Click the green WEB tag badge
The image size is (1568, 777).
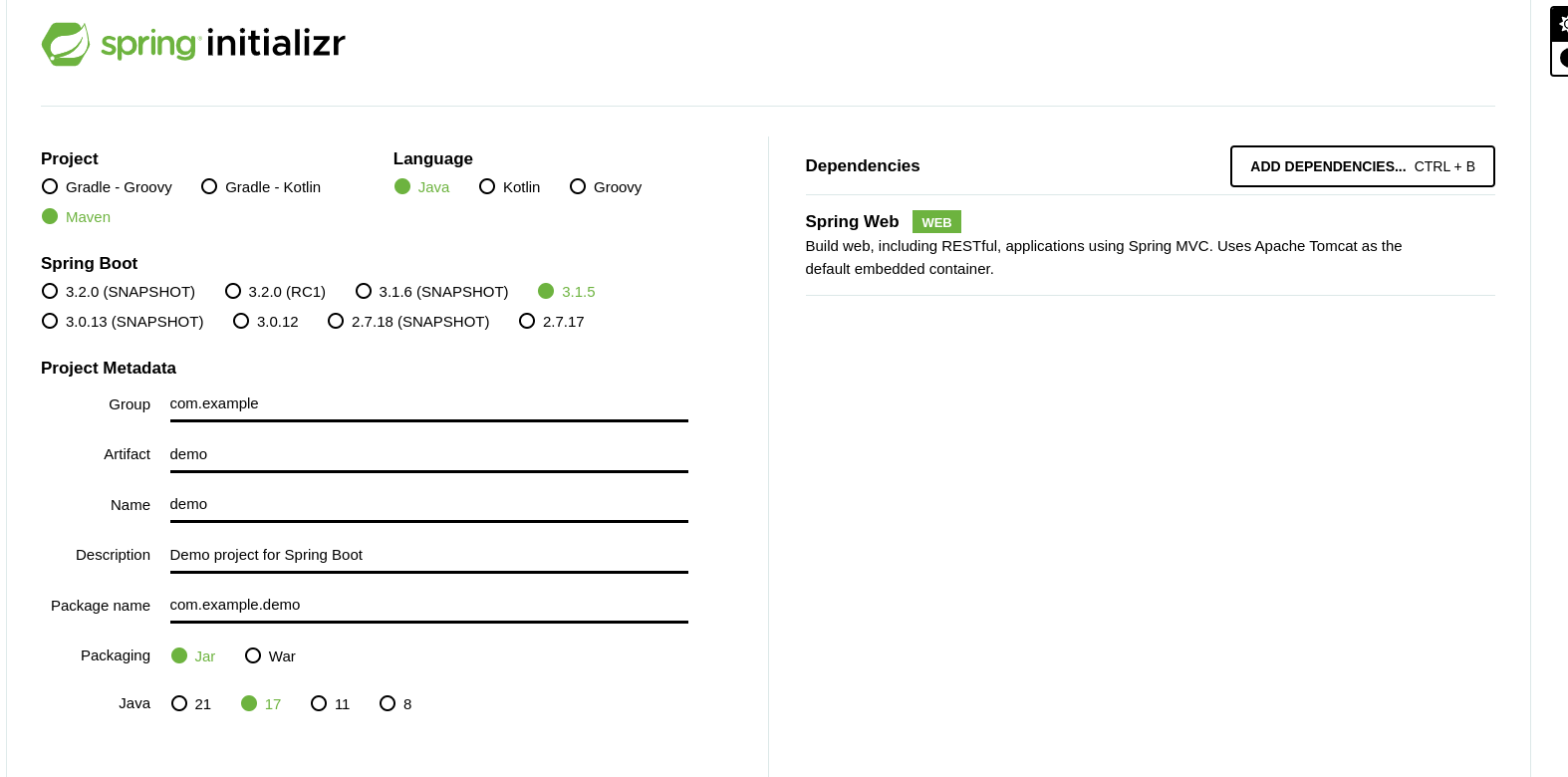click(x=936, y=222)
